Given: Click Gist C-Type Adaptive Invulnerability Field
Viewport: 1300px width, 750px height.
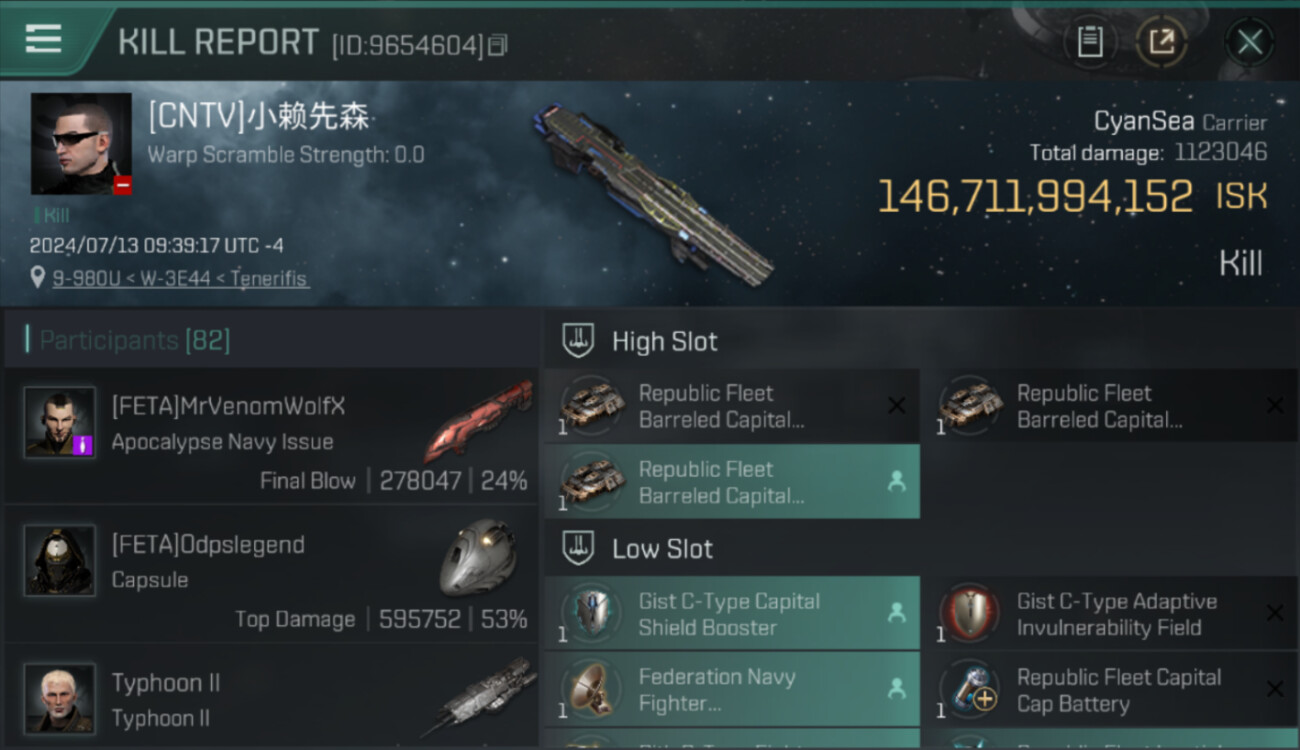Looking at the screenshot, I should (1109, 613).
